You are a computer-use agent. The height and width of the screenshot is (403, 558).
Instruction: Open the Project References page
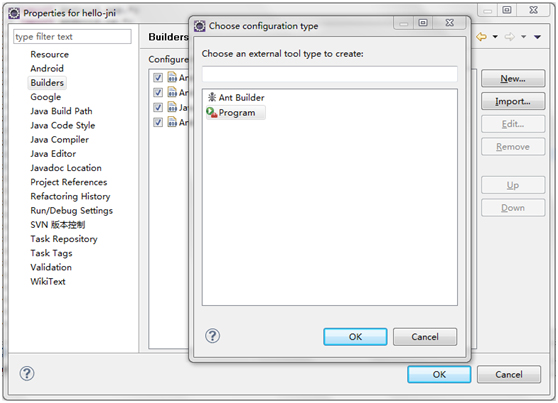69,182
